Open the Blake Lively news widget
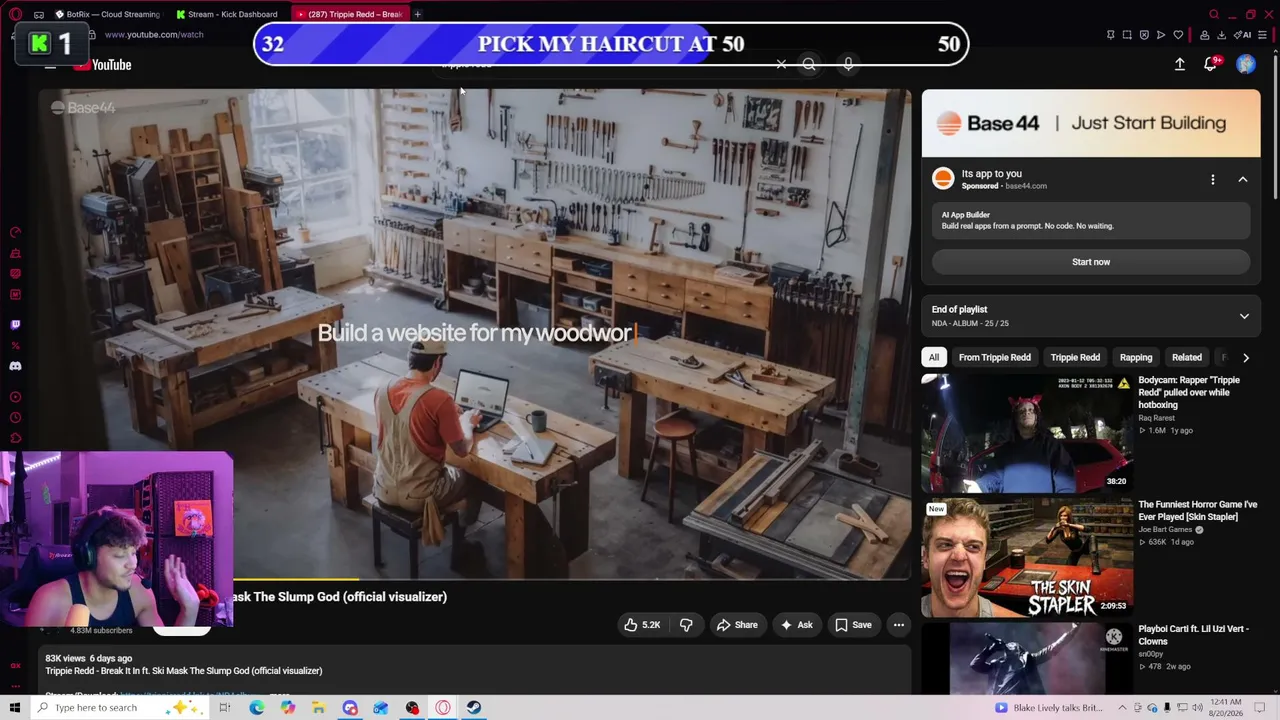Image resolution: width=1280 pixels, height=720 pixels. click(x=1049, y=708)
